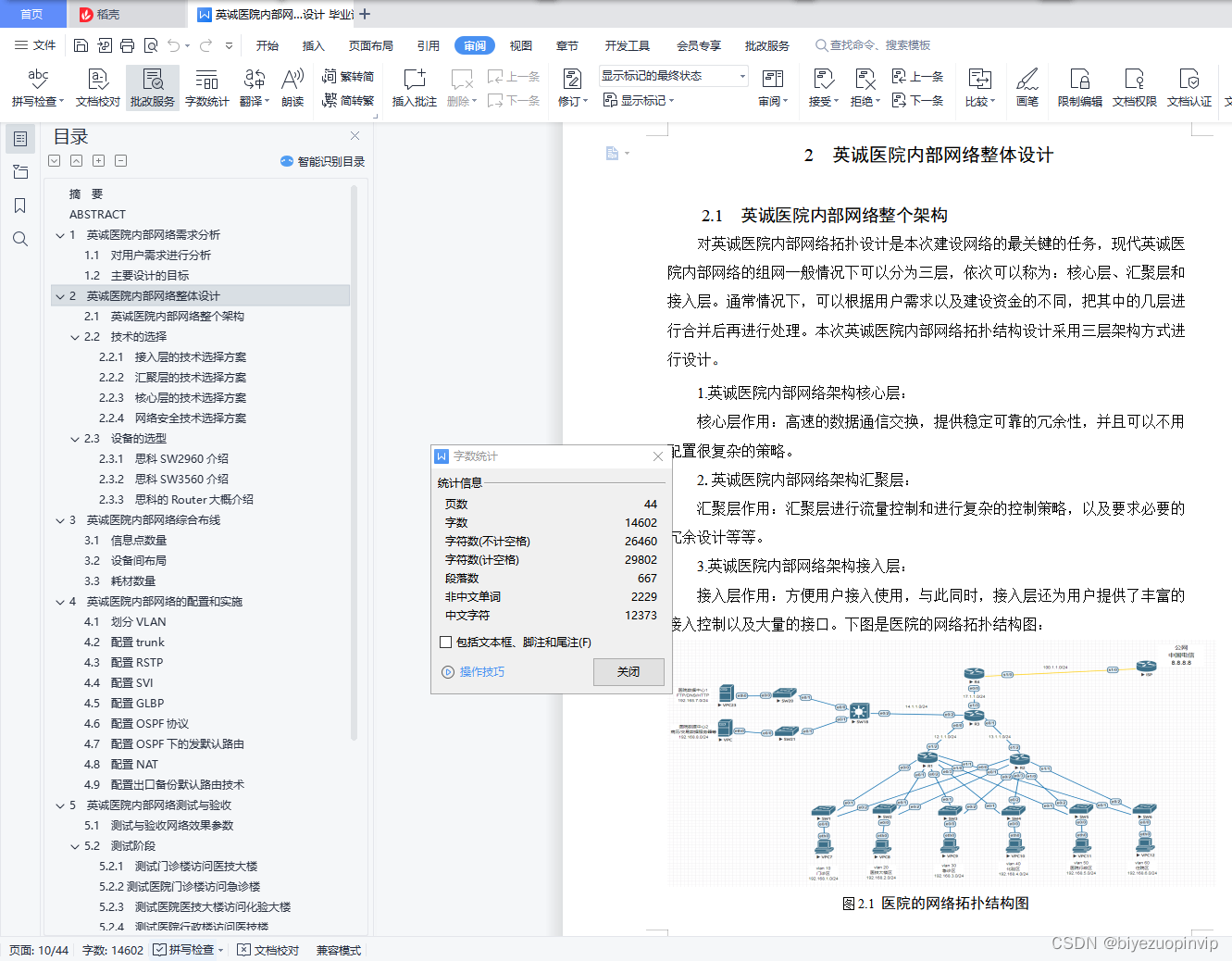Toggle 拼写检查 in the status bar
The width and height of the screenshot is (1232, 961).
[187, 949]
